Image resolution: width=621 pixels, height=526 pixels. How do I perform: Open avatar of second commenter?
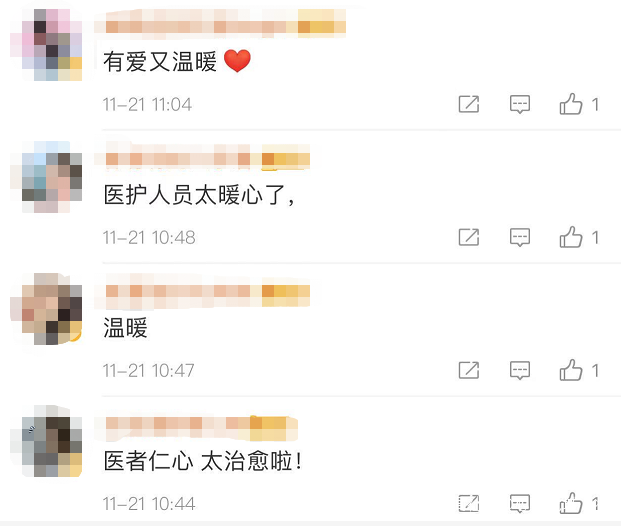tap(46, 177)
